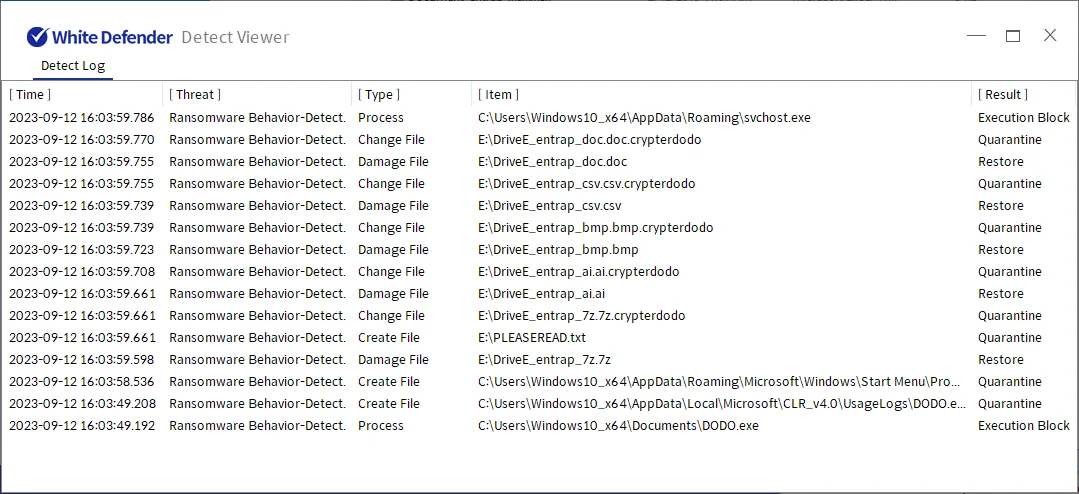The width and height of the screenshot is (1079, 494).
Task: Click the Item column header
Action: coord(498,95)
